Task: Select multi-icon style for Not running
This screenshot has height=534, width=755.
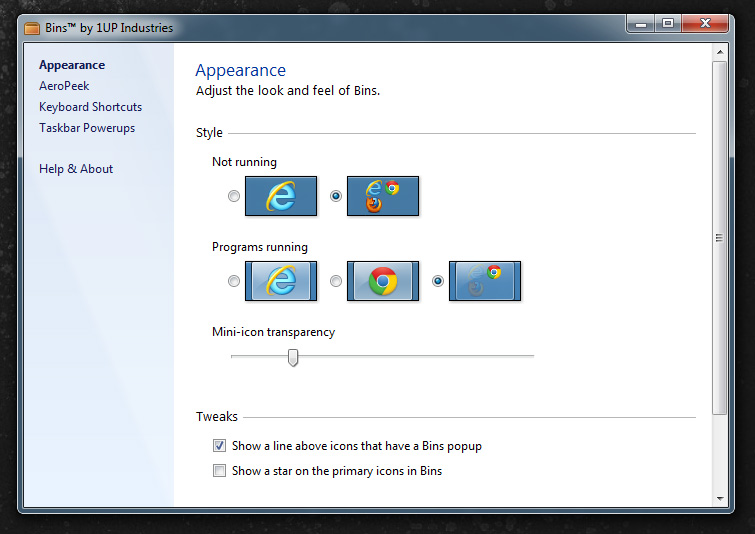Action: click(336, 196)
